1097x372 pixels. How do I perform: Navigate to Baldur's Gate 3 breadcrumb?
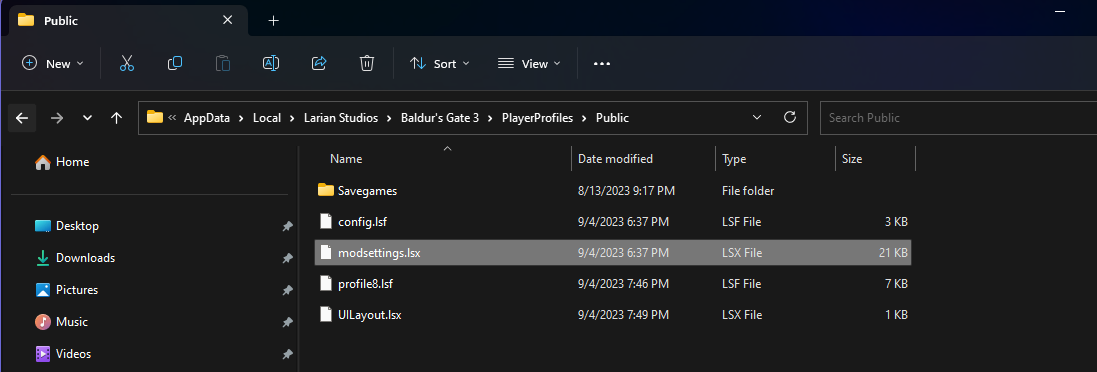(440, 118)
